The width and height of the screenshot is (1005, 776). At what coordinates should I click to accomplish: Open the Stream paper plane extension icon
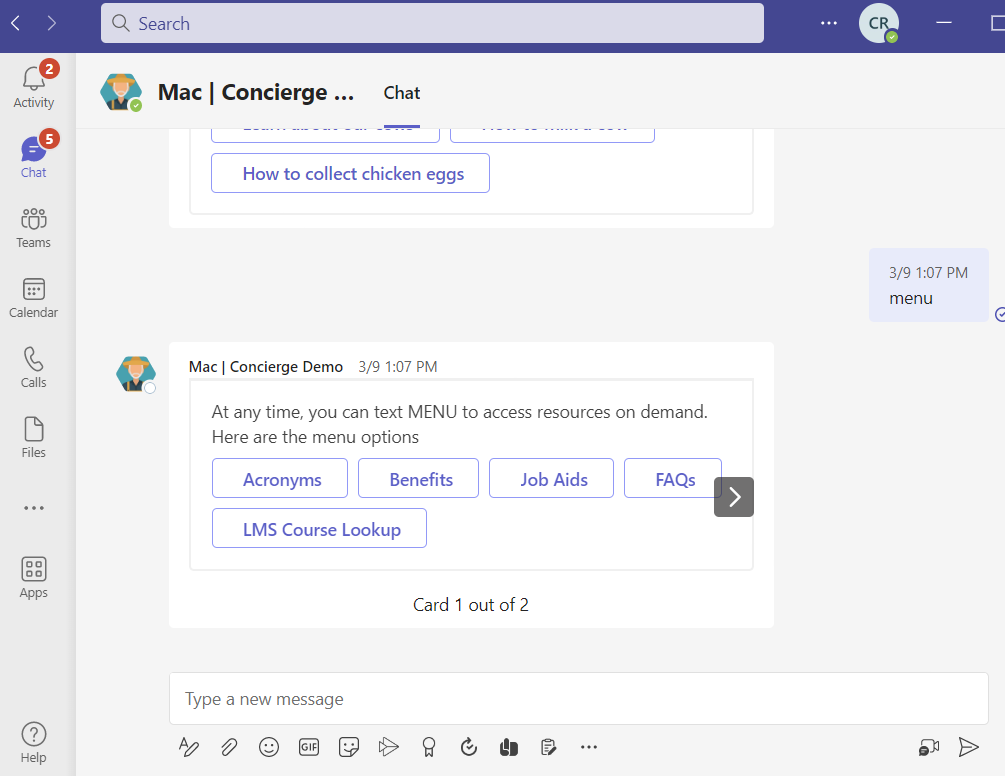[x=388, y=747]
